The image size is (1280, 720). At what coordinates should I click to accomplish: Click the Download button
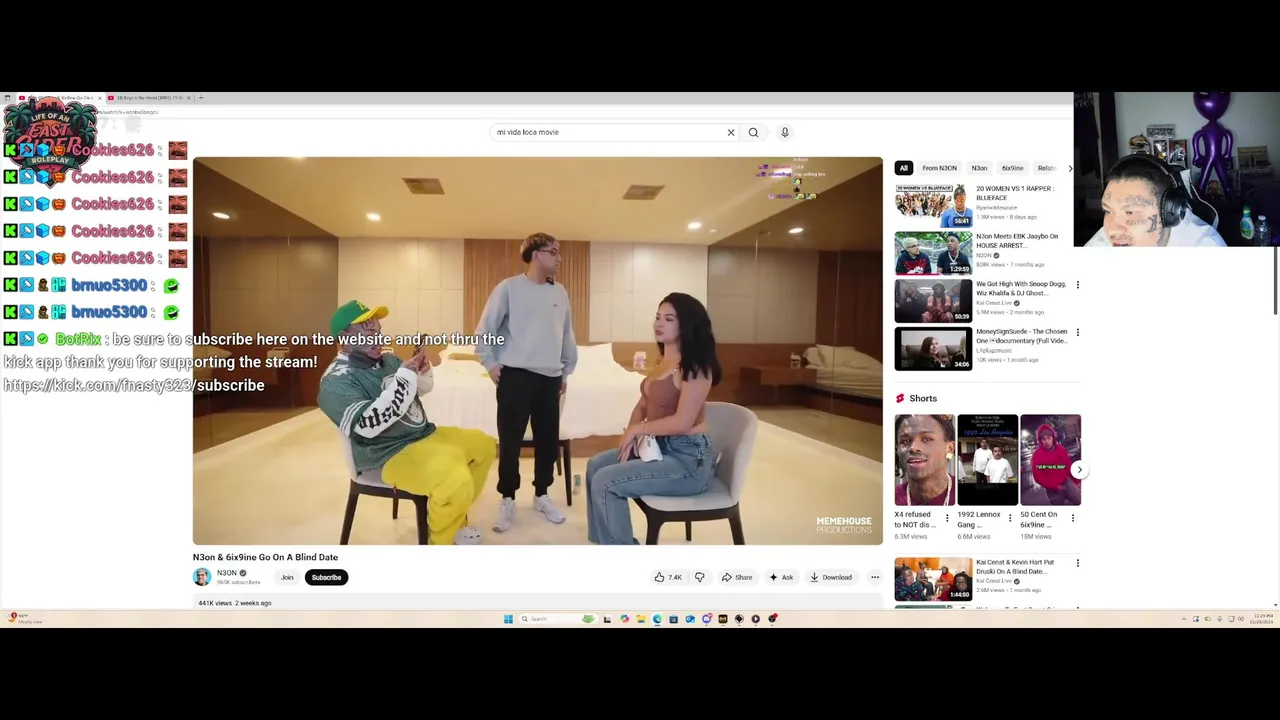[x=831, y=577]
